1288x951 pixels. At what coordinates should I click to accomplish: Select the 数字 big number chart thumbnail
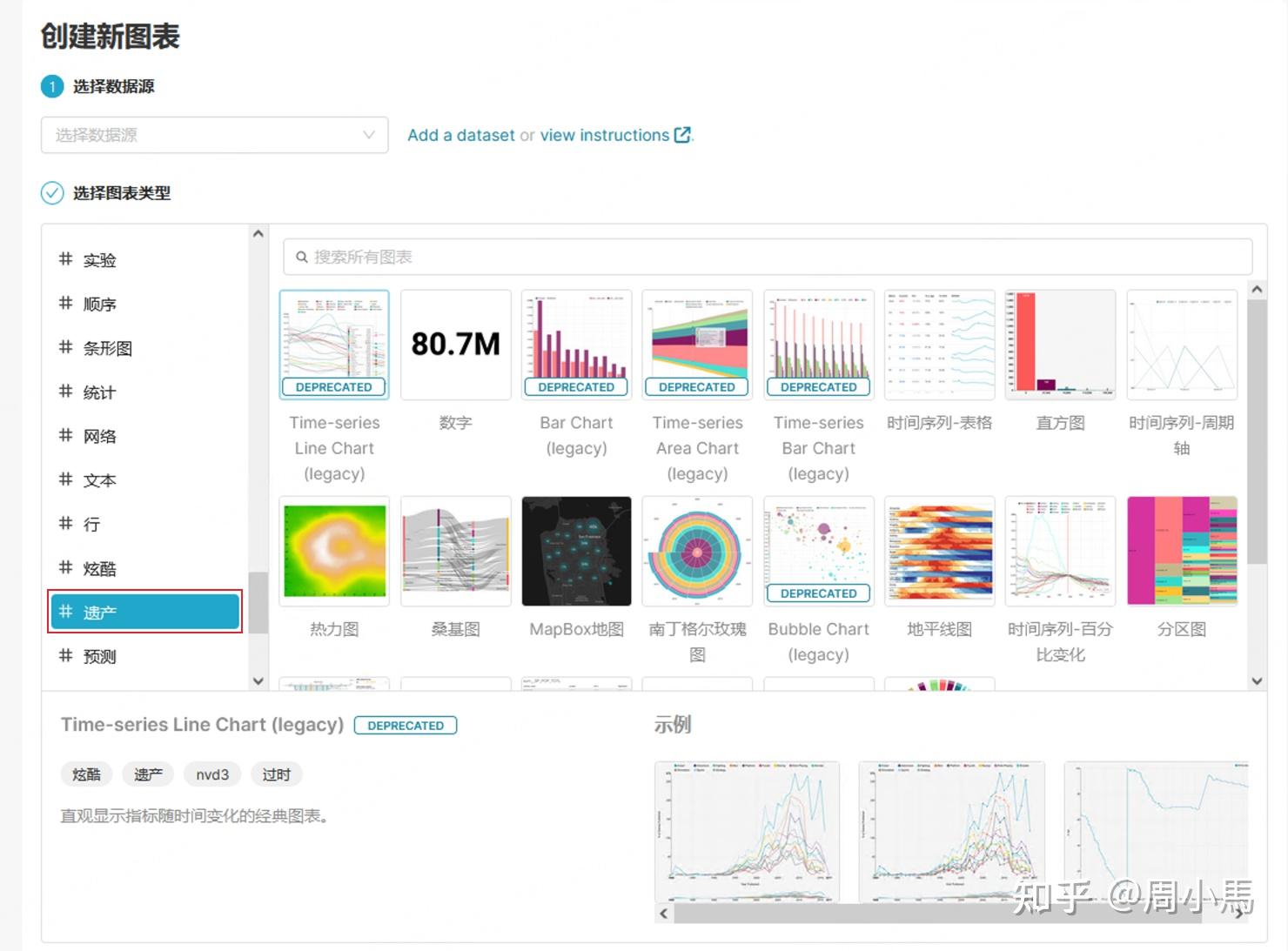(x=455, y=345)
